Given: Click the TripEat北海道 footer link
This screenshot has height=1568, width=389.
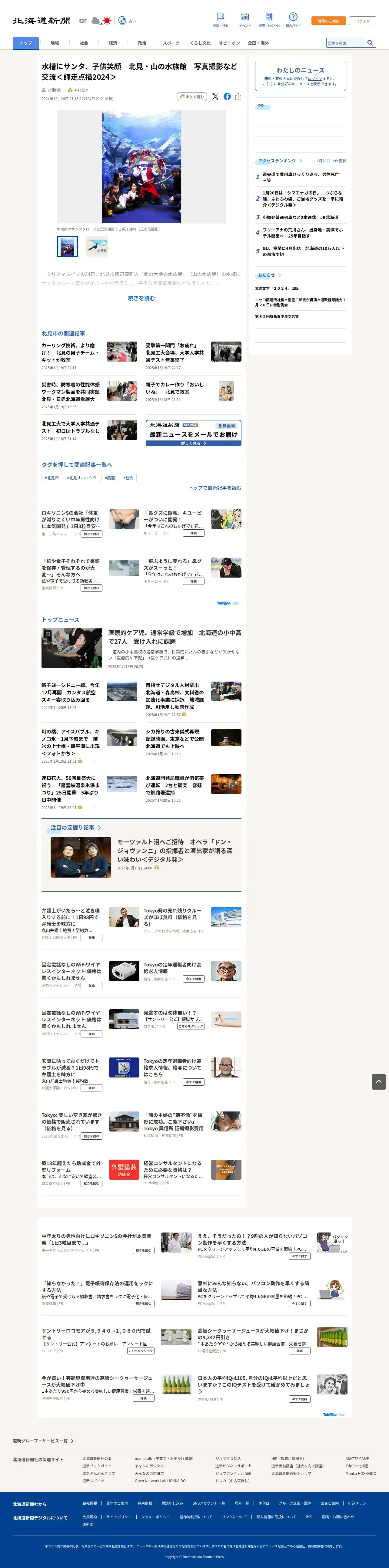Looking at the screenshot, I should click(x=357, y=1466).
